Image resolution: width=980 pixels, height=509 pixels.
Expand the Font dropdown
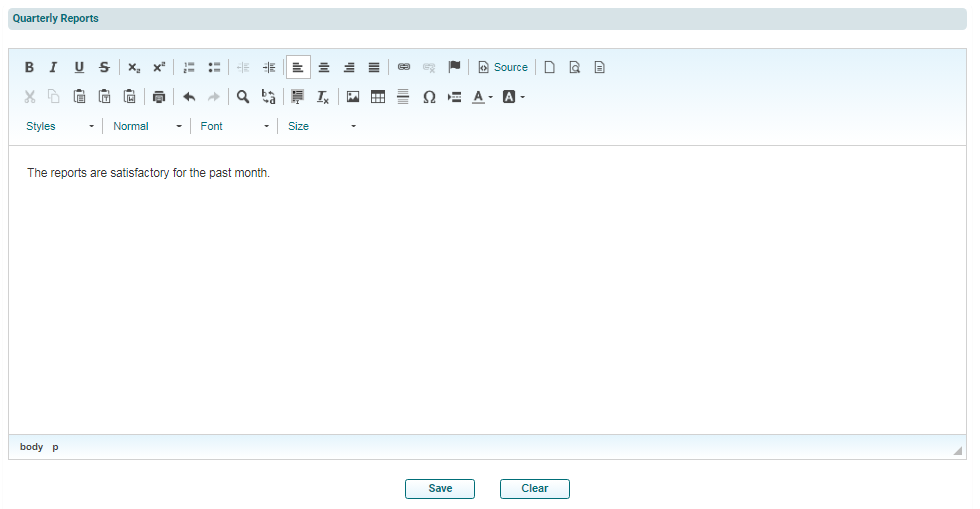(x=235, y=126)
